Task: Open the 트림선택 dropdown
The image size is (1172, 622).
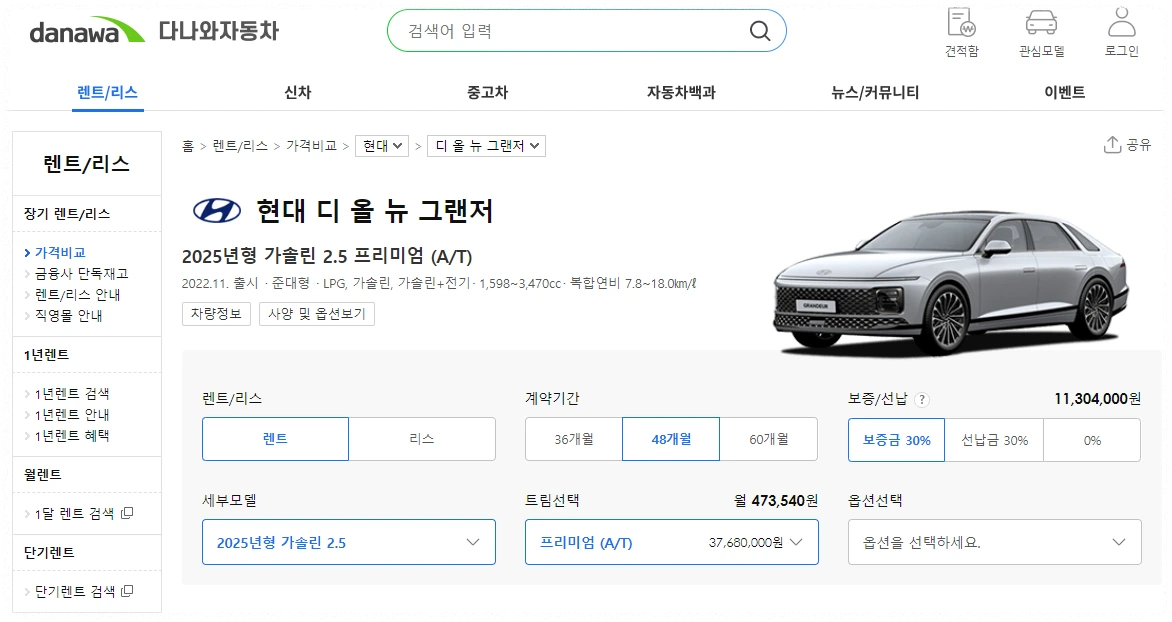Action: (671, 541)
